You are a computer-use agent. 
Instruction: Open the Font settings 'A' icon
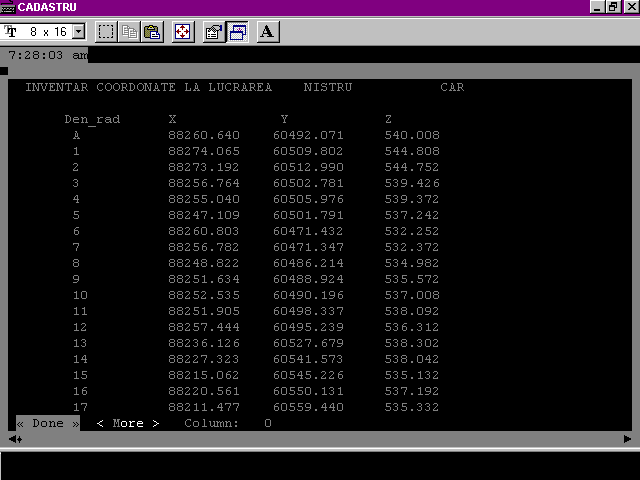267,32
